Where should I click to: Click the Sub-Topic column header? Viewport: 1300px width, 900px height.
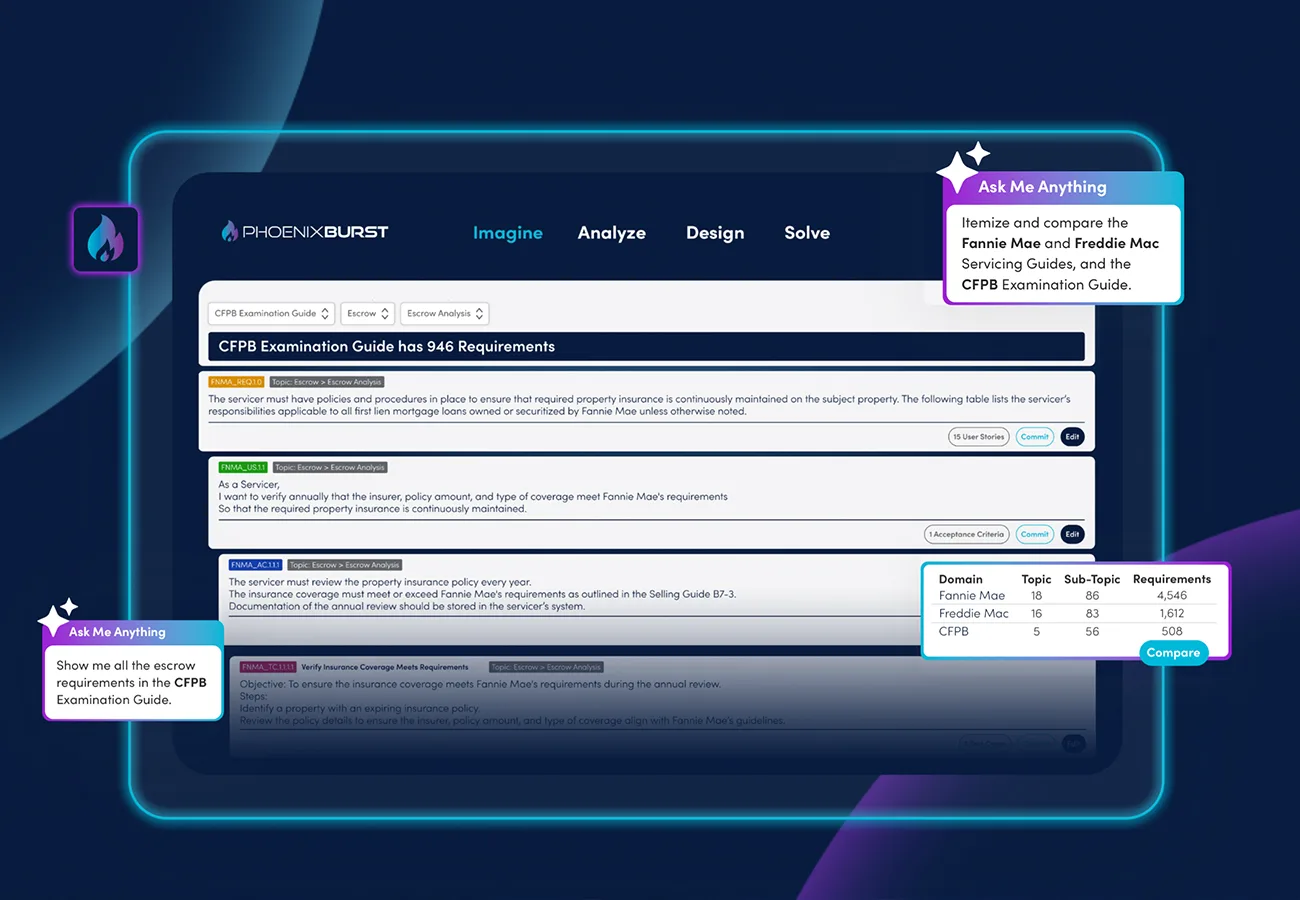click(x=1092, y=579)
